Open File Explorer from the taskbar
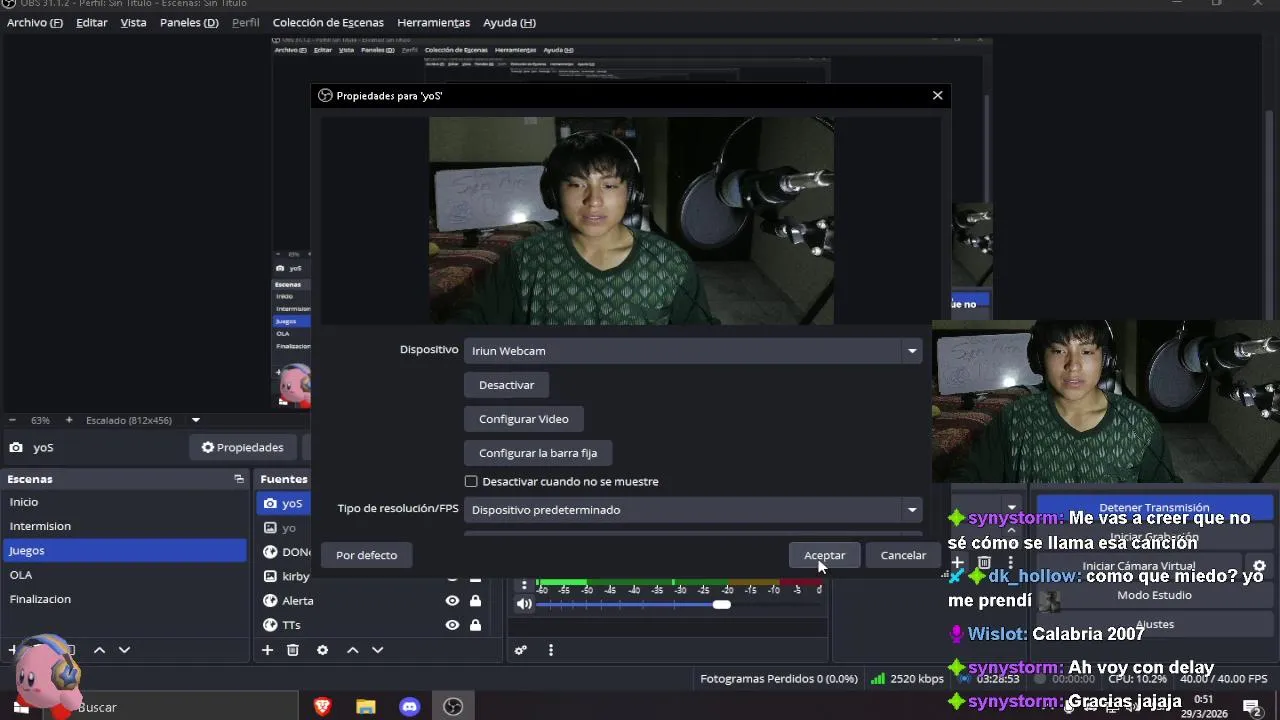Image resolution: width=1280 pixels, height=720 pixels. click(366, 707)
